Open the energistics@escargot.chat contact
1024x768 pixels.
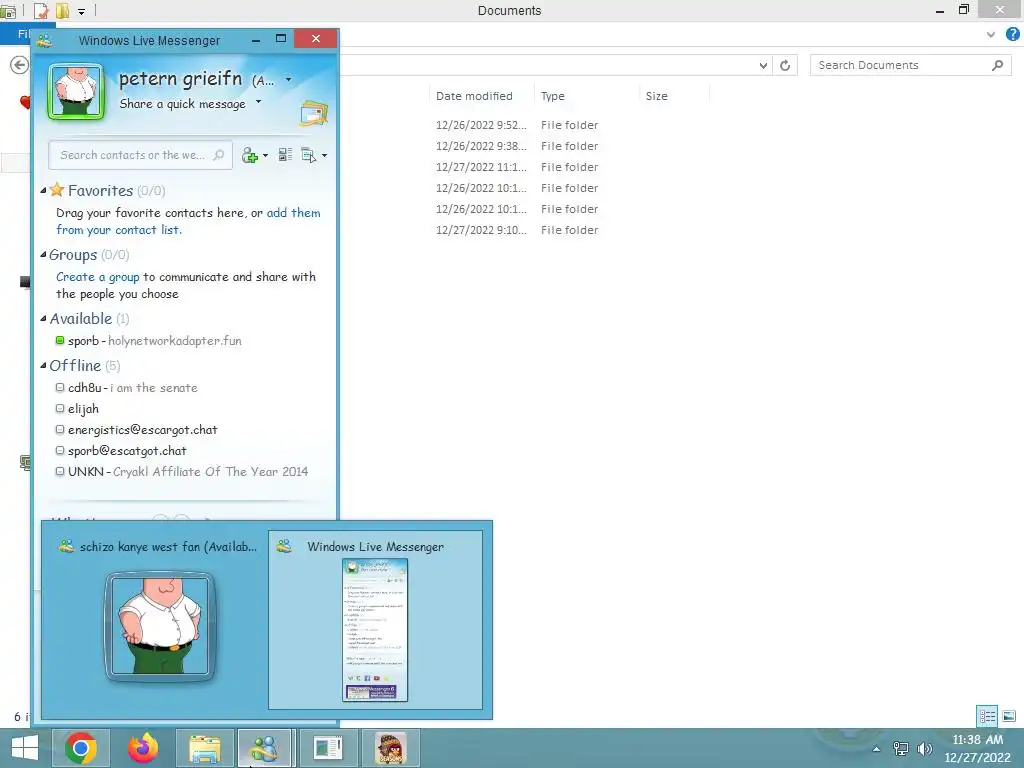coord(136,430)
